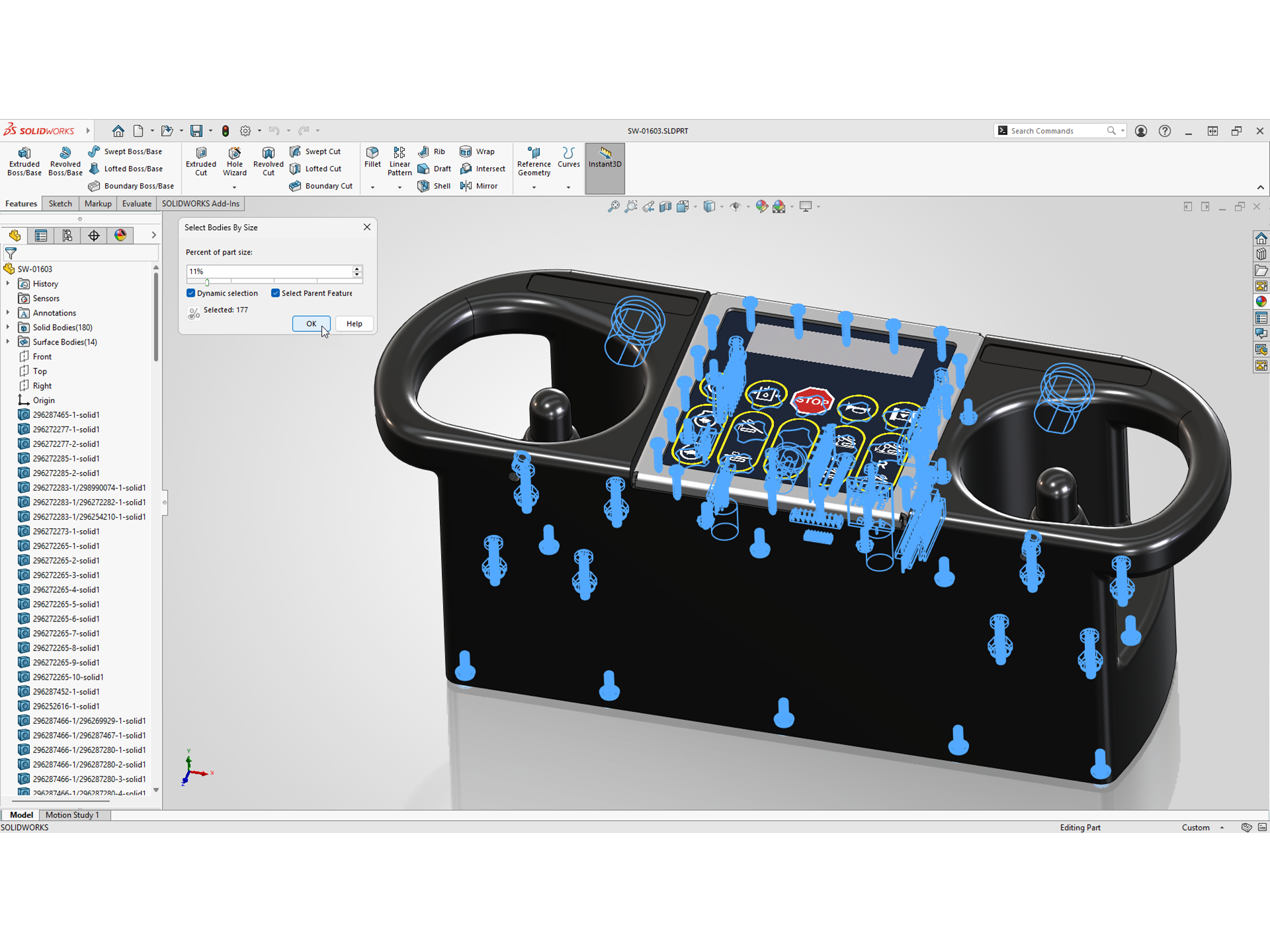This screenshot has width=1270, height=952.
Task: Click the Draft tool
Action: (x=435, y=169)
